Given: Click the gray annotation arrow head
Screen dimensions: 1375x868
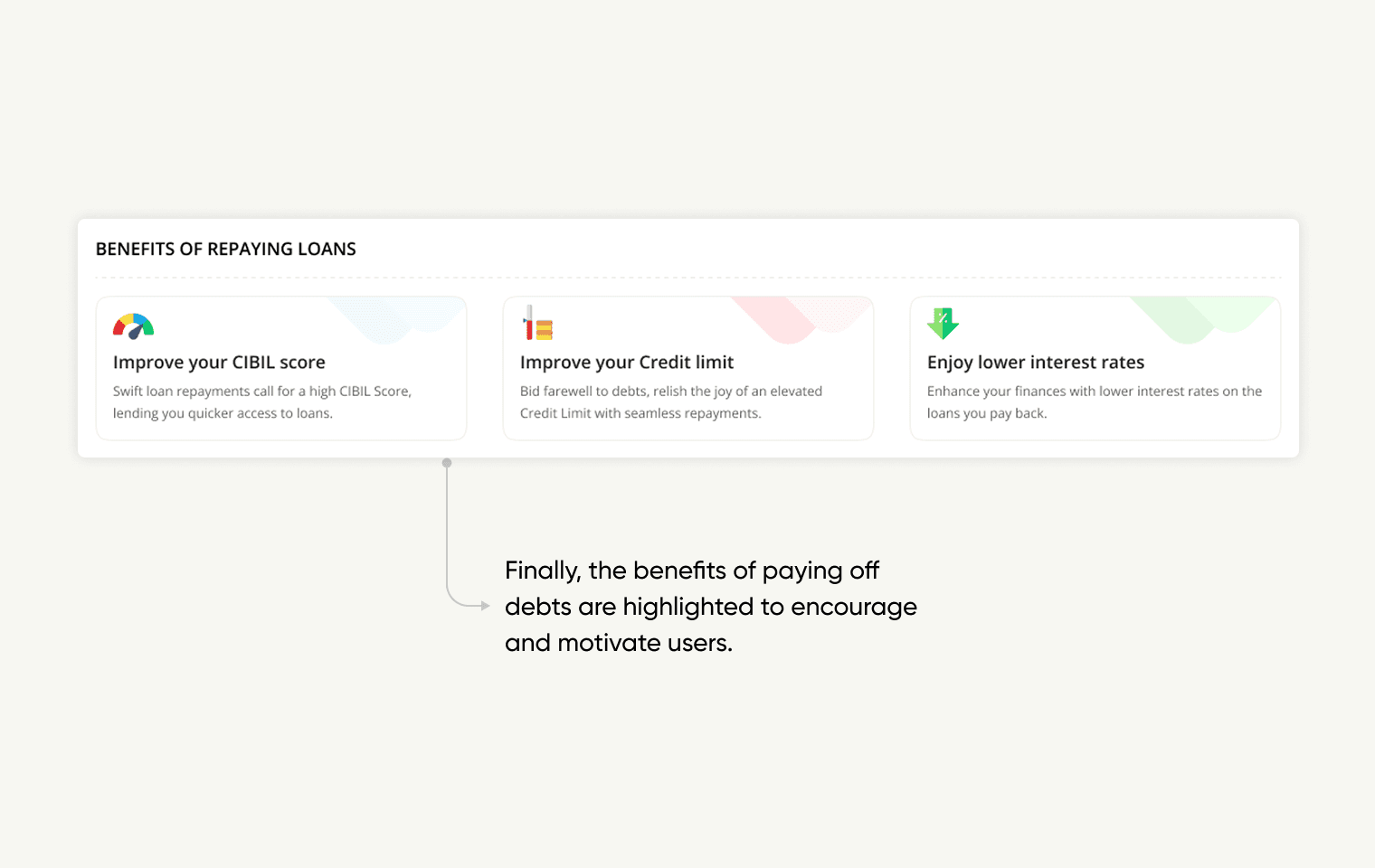Looking at the screenshot, I should (485, 606).
